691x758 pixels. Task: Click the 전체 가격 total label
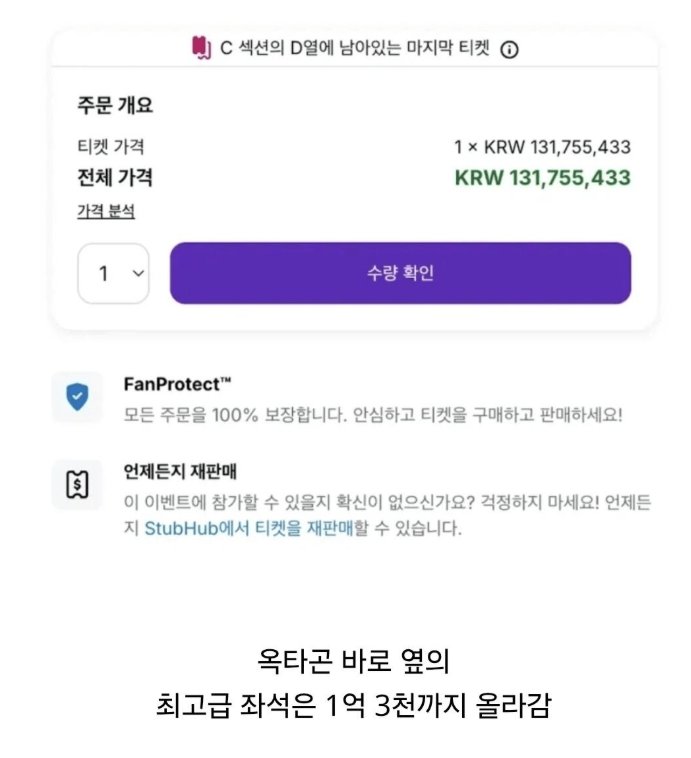(x=115, y=177)
